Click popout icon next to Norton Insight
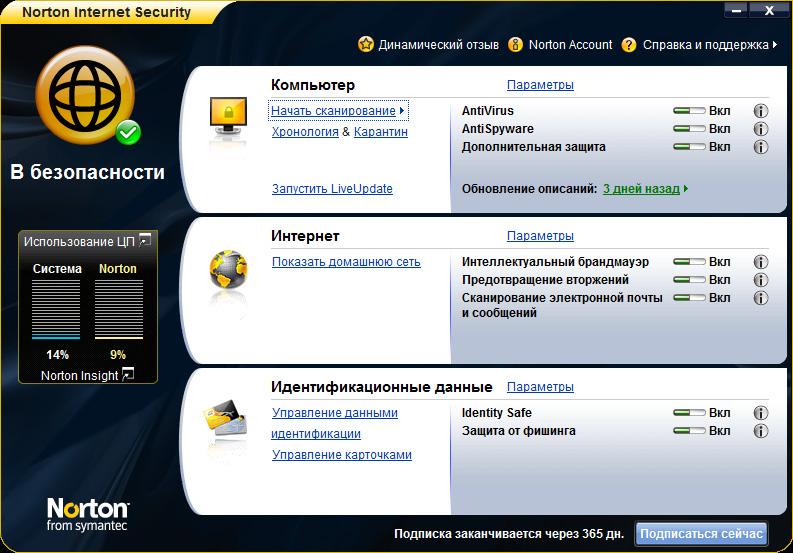 (x=128, y=374)
